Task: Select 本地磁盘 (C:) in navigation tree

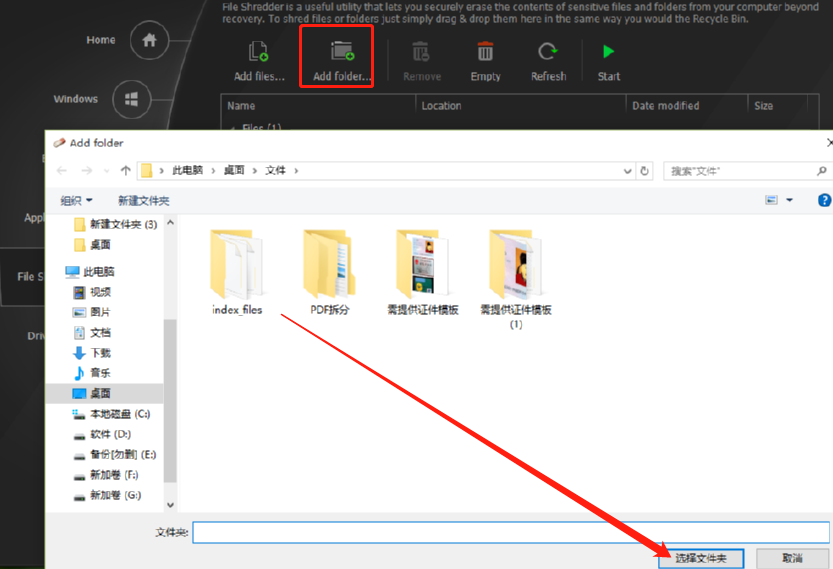Action: (119, 414)
